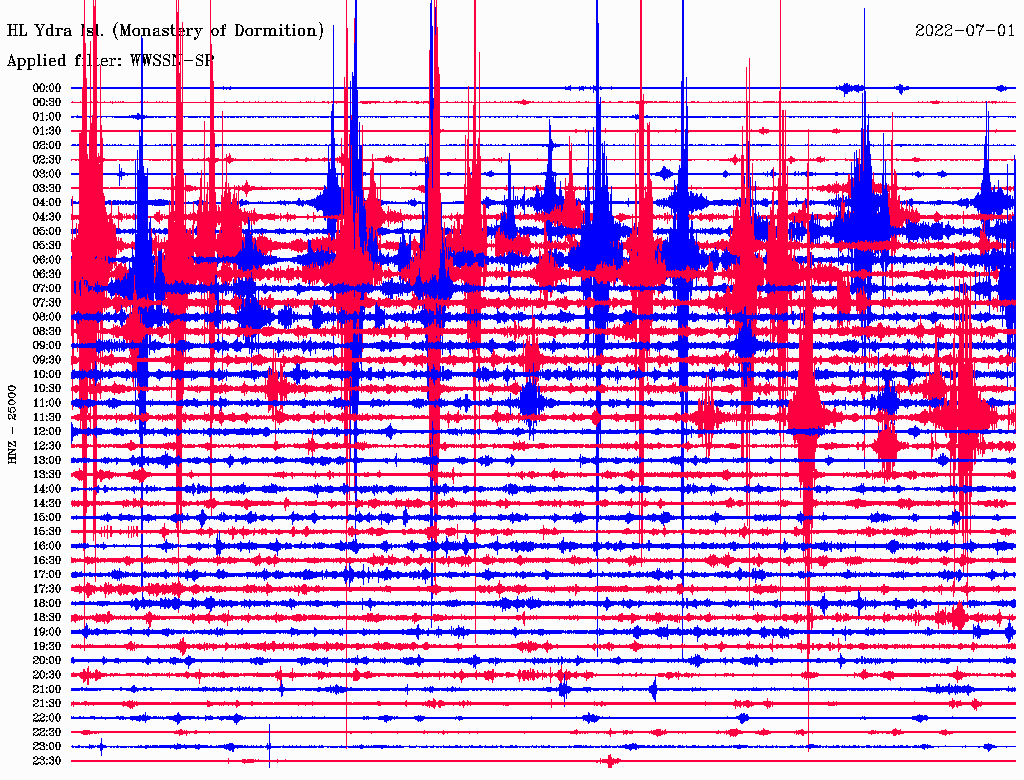Select the 07:00 time label
The height and width of the screenshot is (780, 1024).
[47, 289]
